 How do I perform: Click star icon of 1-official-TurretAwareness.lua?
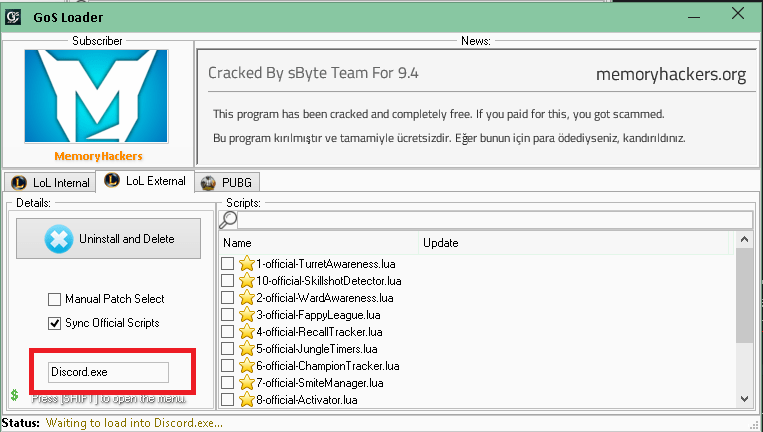[x=247, y=263]
